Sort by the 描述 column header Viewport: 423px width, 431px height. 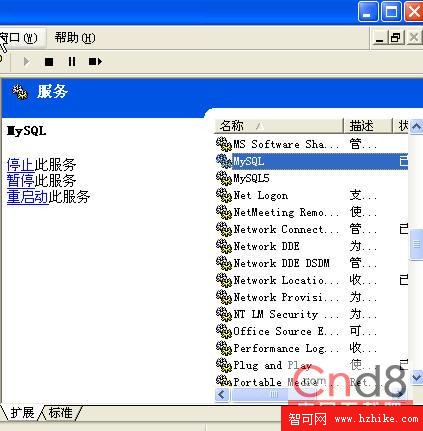coord(367,126)
